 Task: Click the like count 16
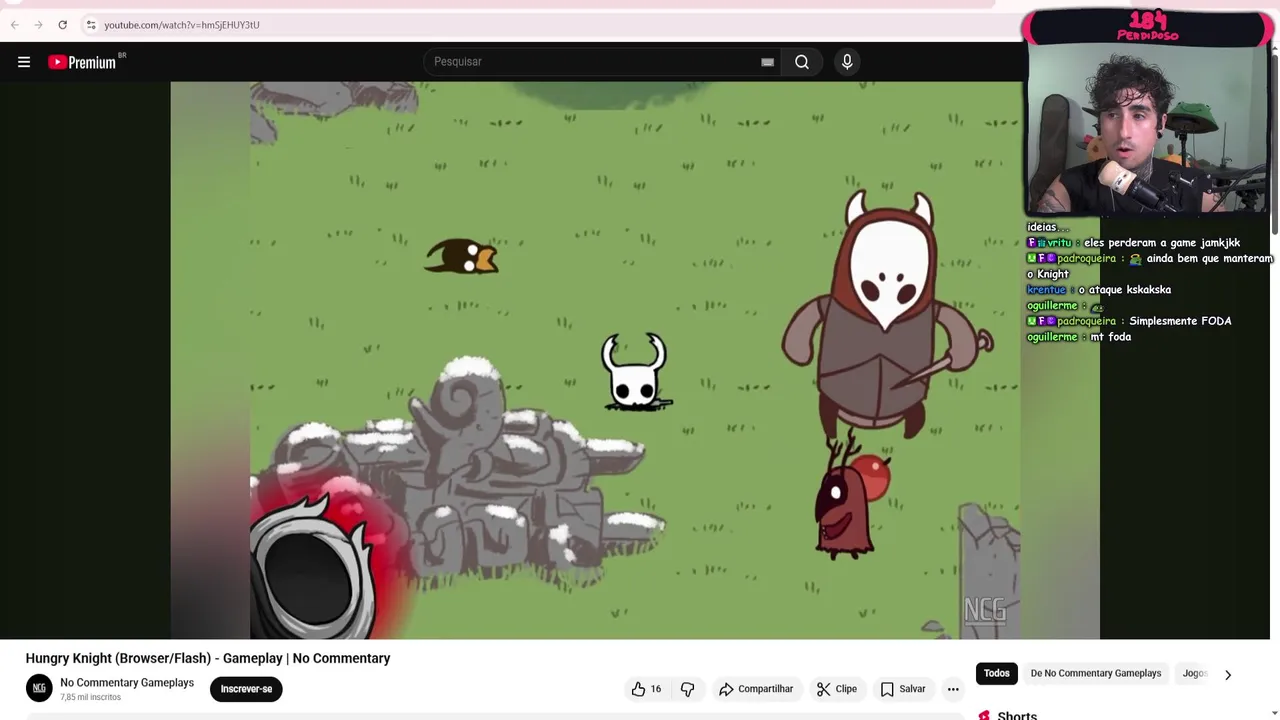[655, 689]
